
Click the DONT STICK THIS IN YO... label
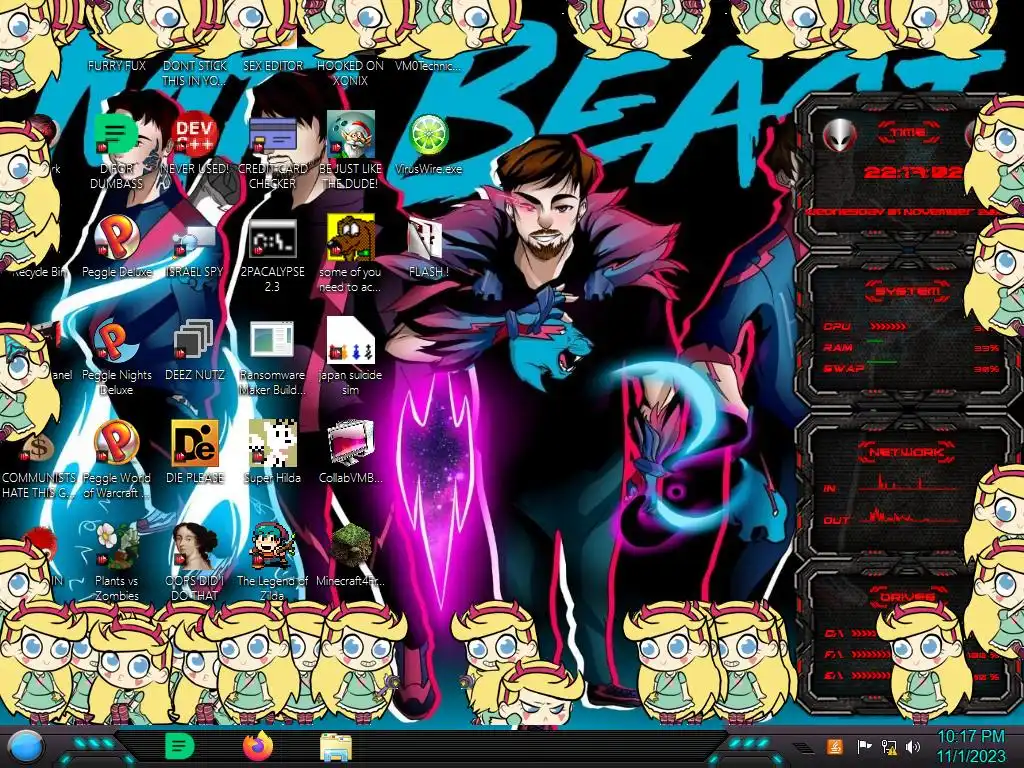coord(194,73)
